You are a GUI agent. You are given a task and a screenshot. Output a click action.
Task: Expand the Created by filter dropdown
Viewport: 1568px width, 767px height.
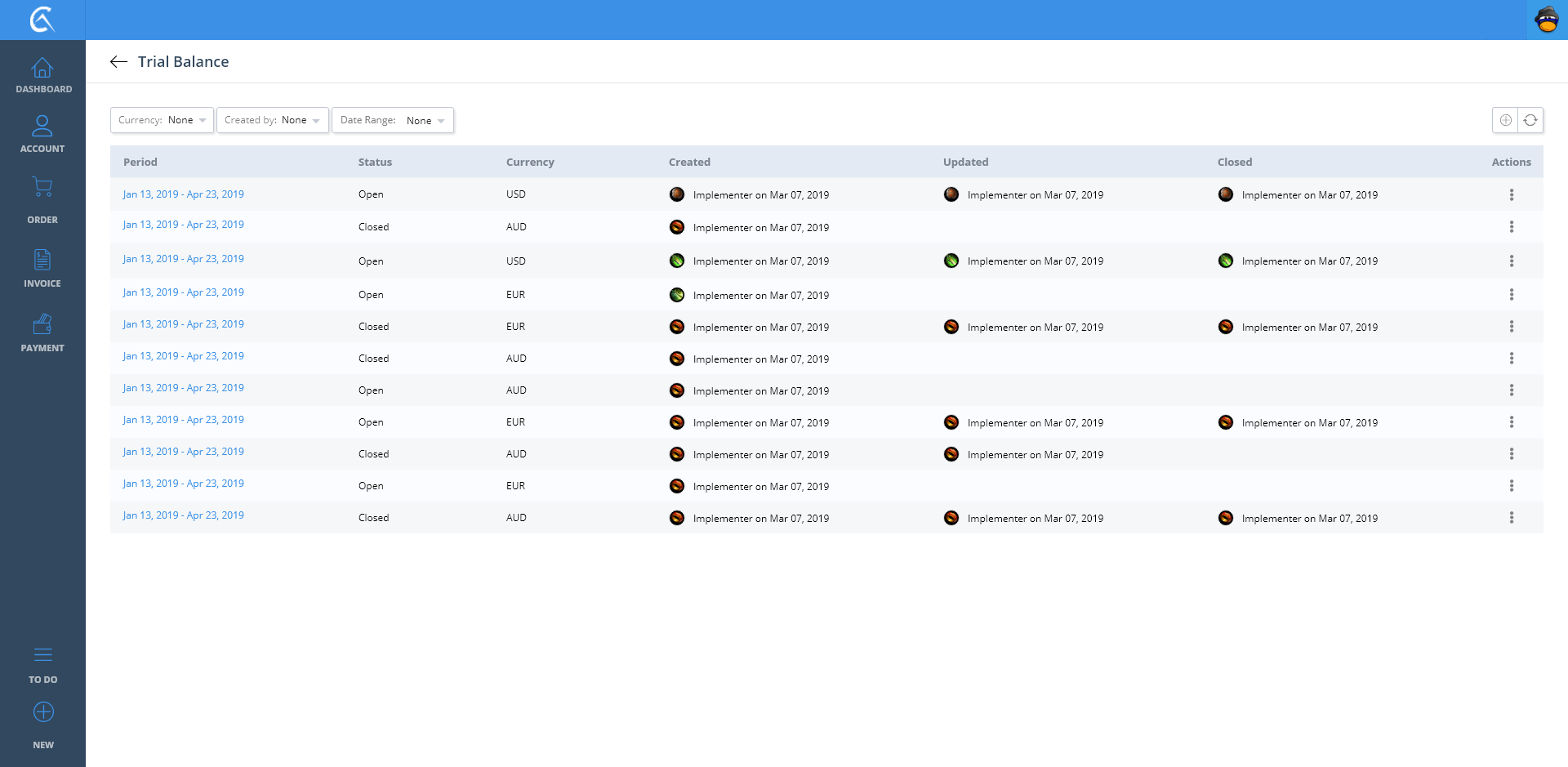pos(272,120)
